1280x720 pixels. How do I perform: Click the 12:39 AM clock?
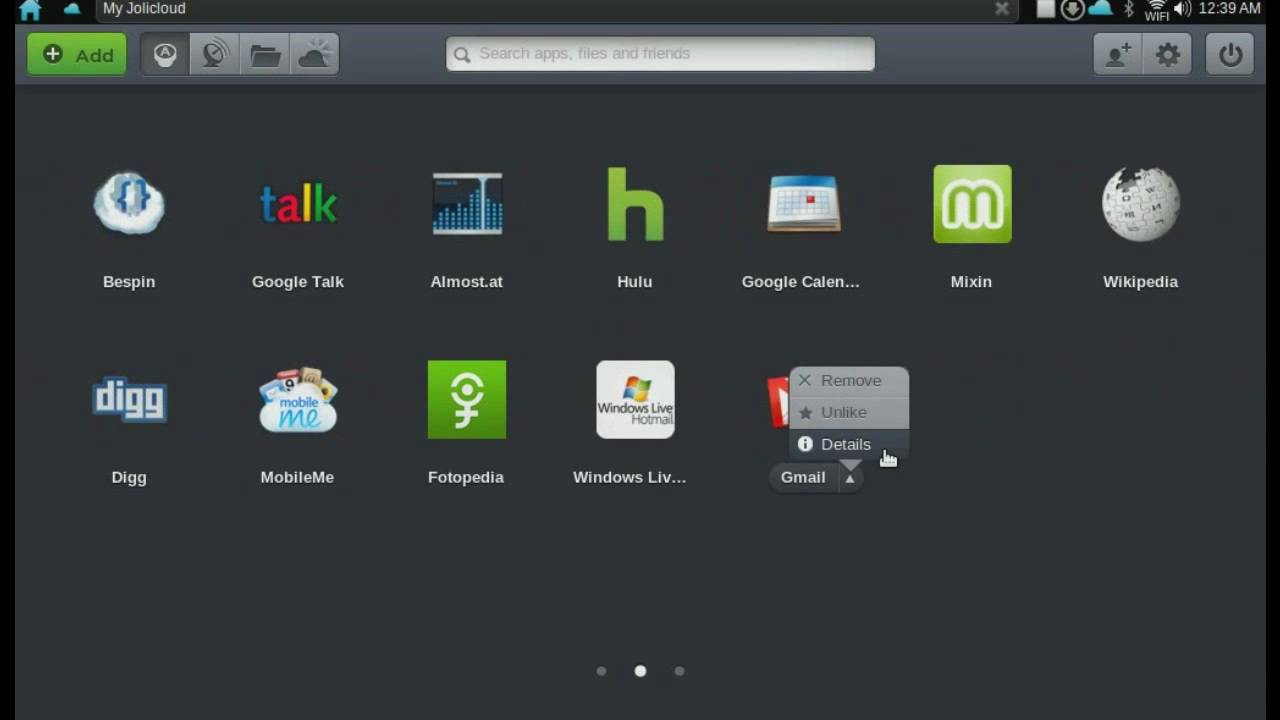pos(1229,9)
